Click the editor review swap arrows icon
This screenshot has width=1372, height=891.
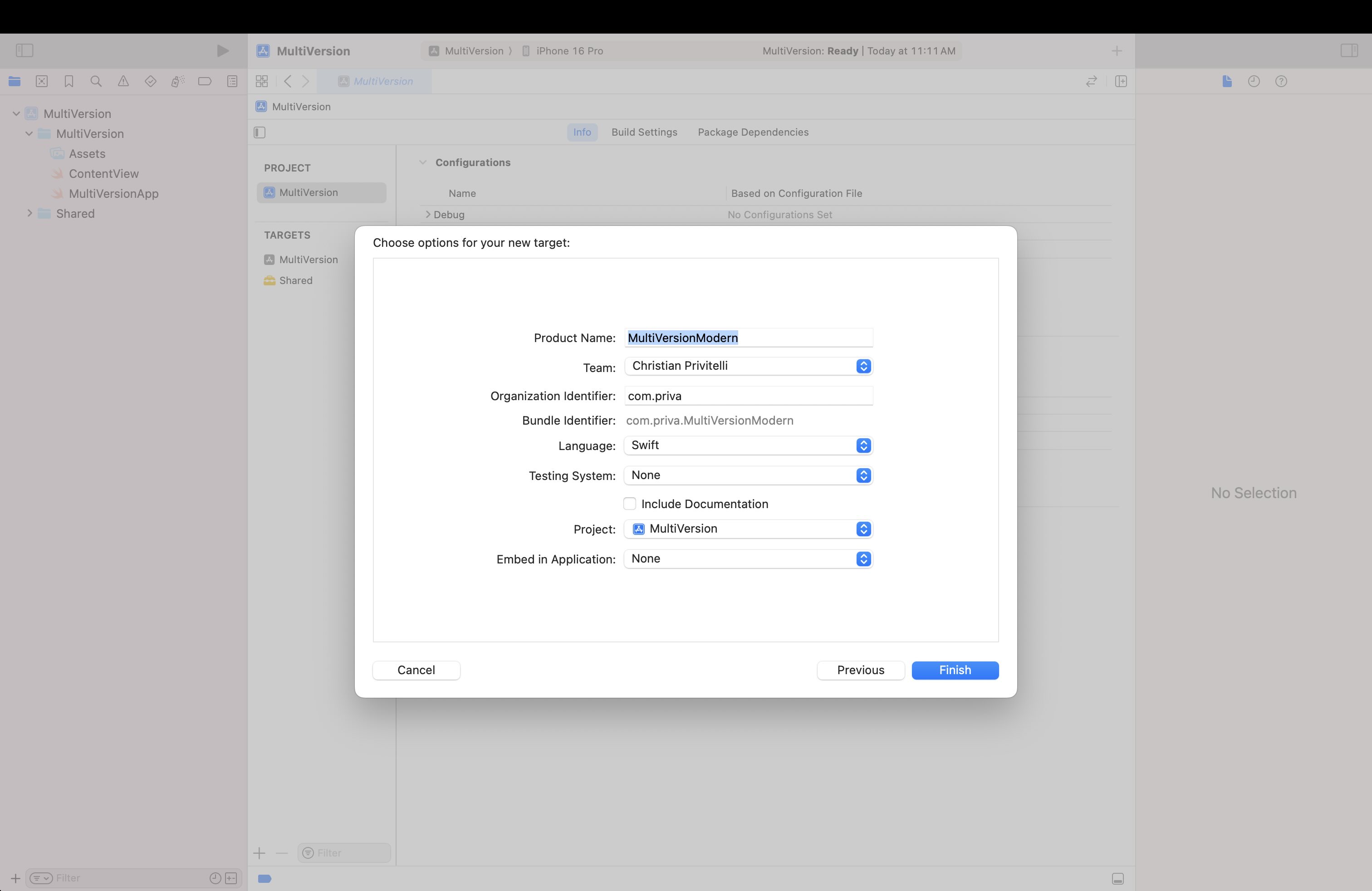[1091, 81]
